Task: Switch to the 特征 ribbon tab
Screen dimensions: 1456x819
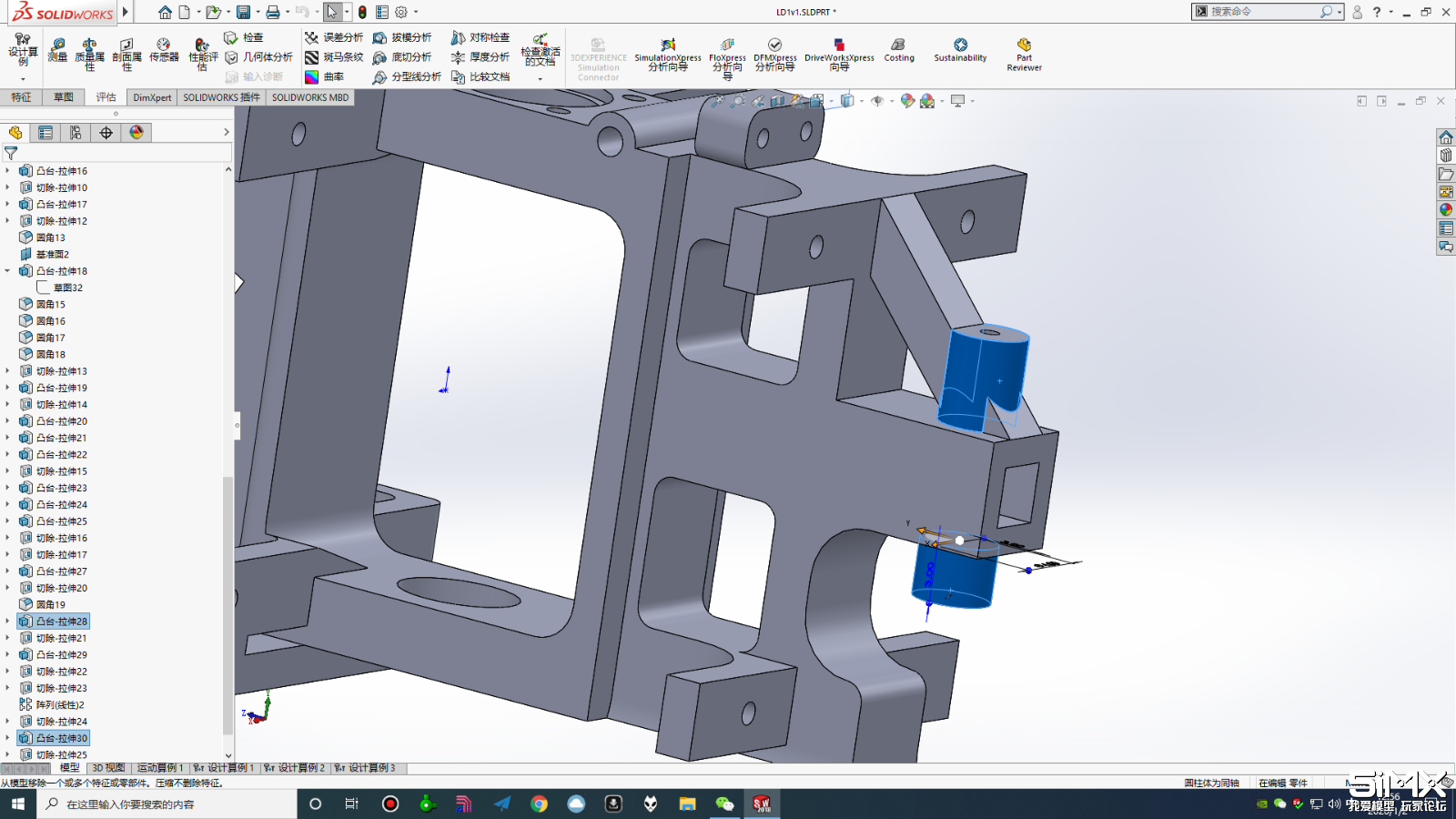Action: pyautogui.click(x=21, y=97)
